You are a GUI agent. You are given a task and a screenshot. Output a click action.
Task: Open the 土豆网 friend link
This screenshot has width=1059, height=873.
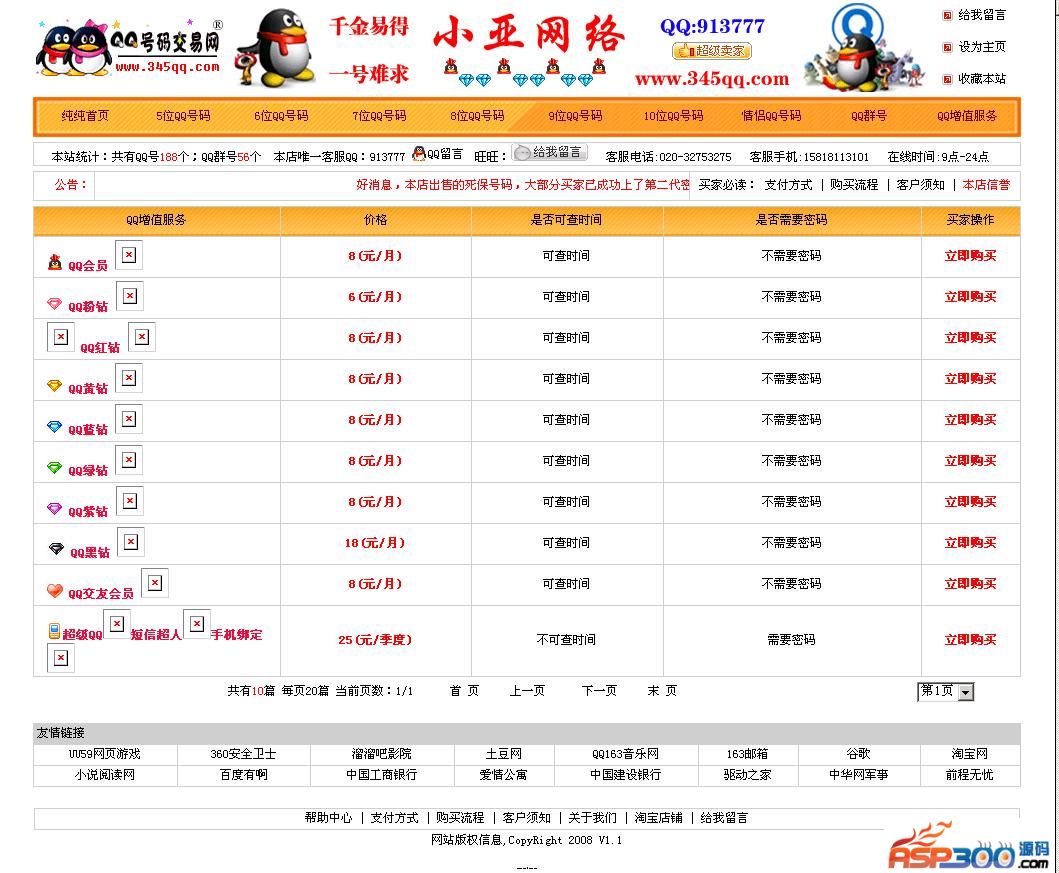point(503,754)
